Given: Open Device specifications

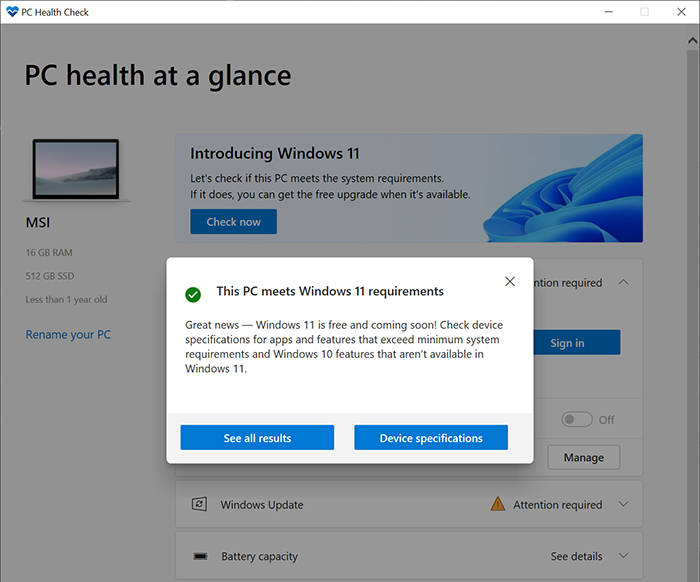Looking at the screenshot, I should tap(431, 437).
